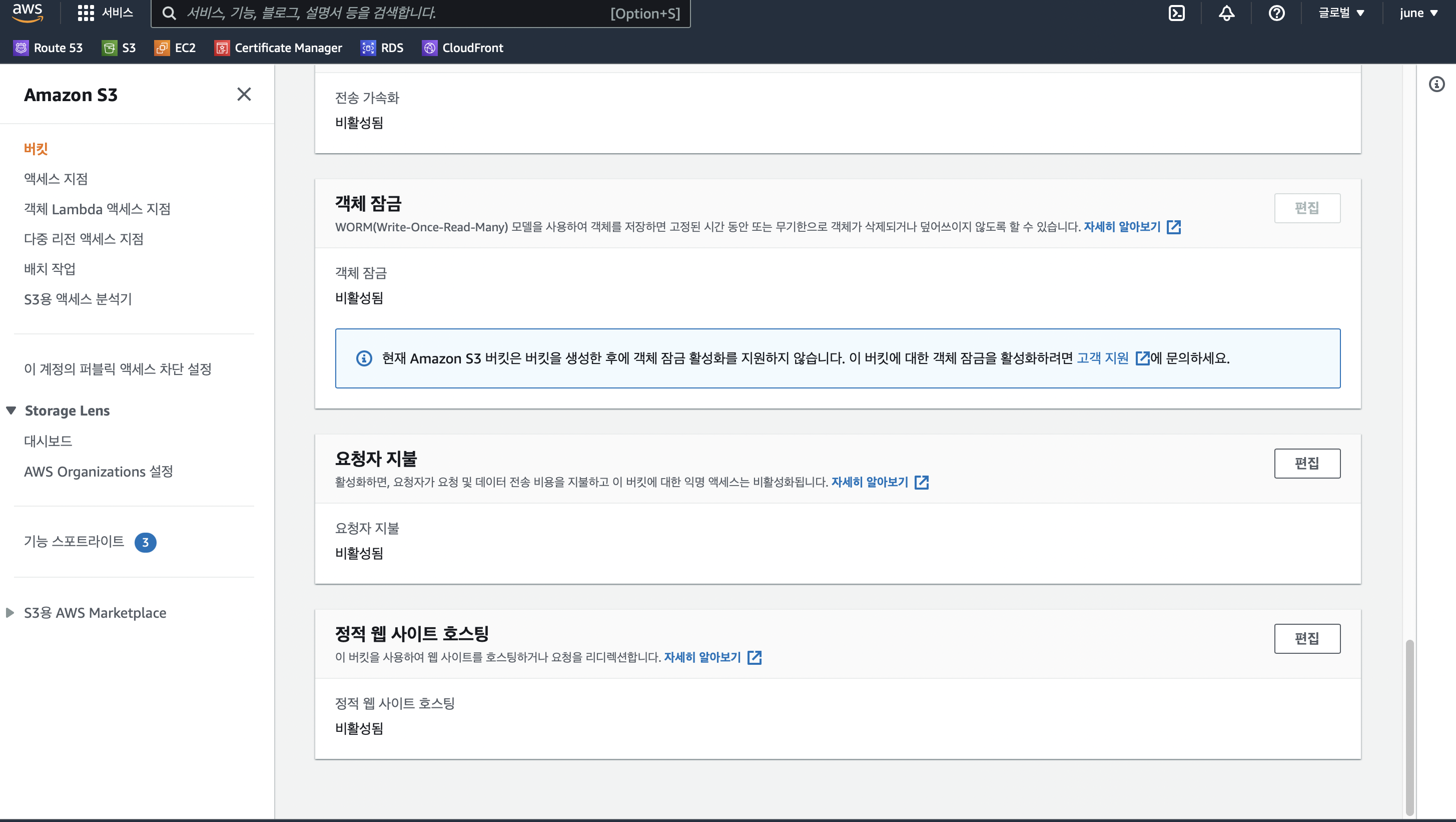Open 자세히 알아보기 link under 정적 웹 사이트 호스팅

point(702,657)
